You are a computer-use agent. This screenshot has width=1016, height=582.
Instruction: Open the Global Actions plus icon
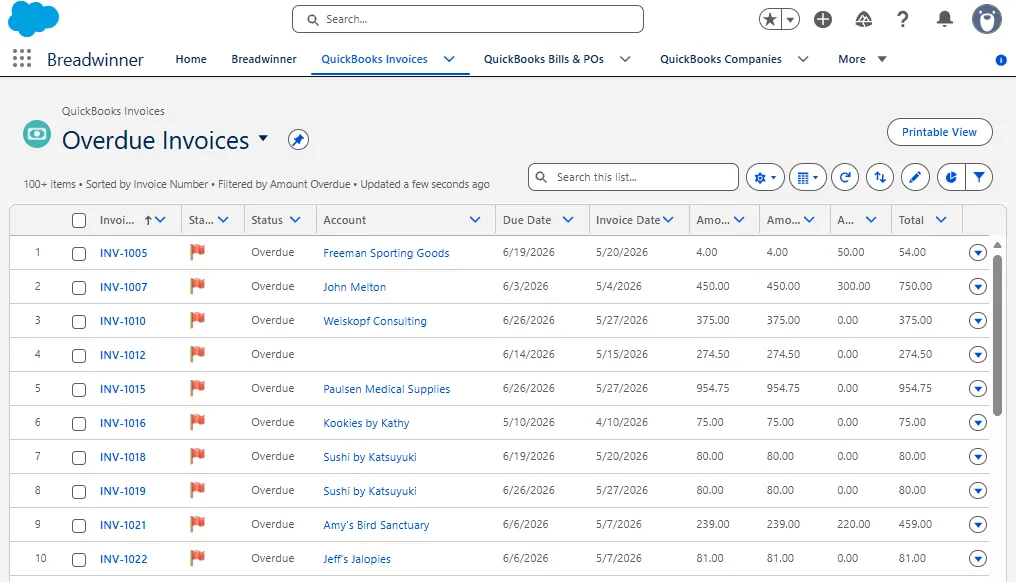coord(823,19)
